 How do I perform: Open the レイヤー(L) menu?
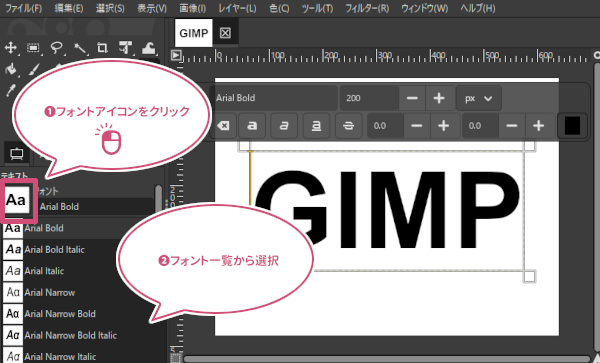click(x=237, y=8)
